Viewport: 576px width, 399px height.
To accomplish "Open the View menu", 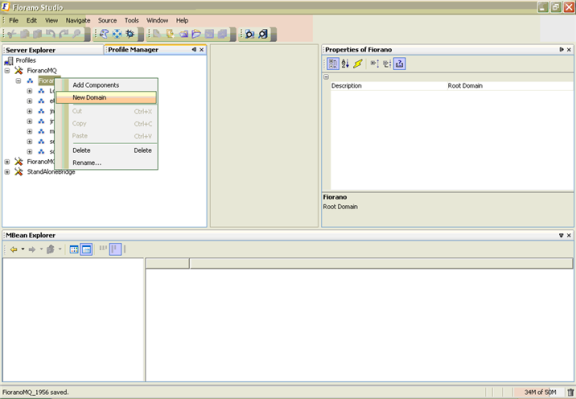I will click(x=51, y=21).
